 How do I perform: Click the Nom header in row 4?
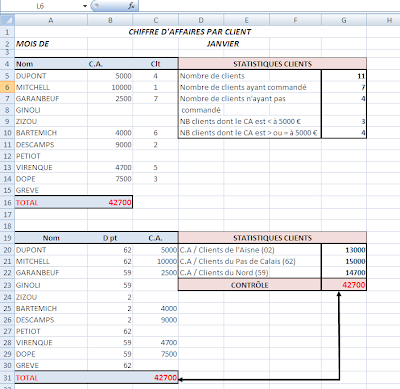coord(24,64)
